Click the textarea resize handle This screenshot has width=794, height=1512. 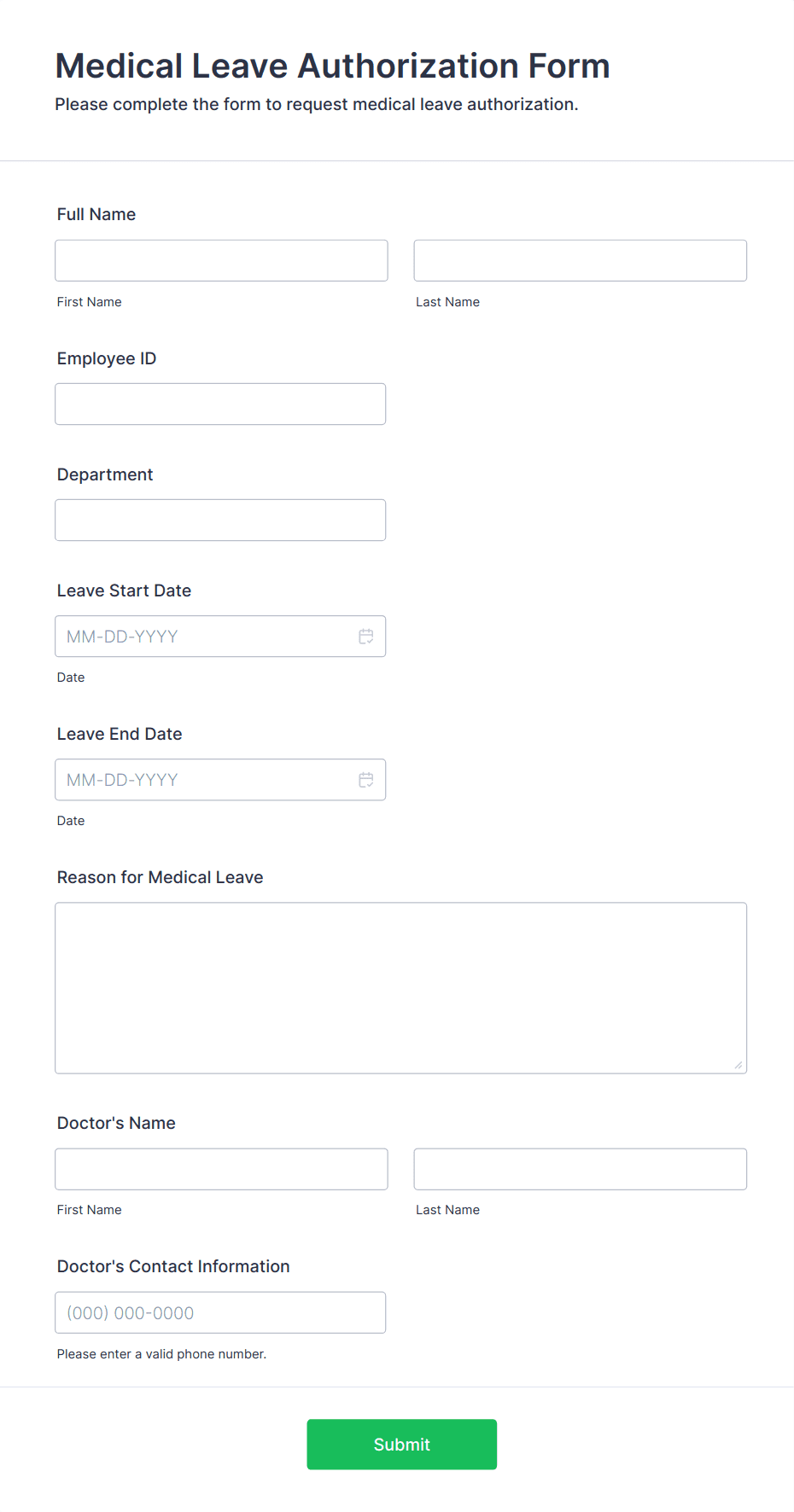click(738, 1064)
